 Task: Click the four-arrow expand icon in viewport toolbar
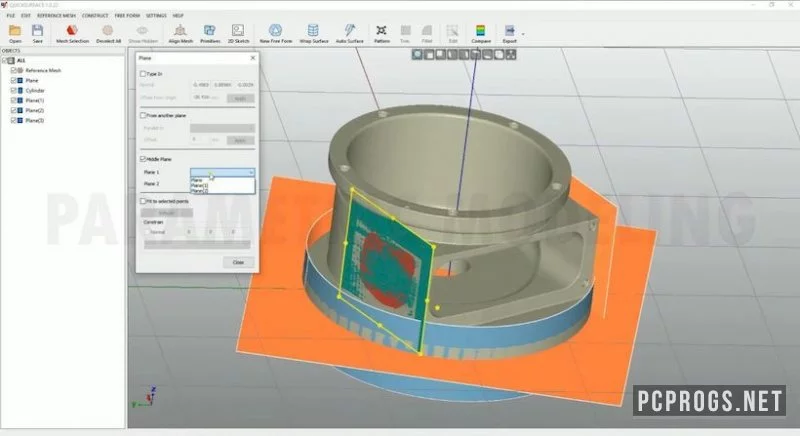[x=511, y=54]
